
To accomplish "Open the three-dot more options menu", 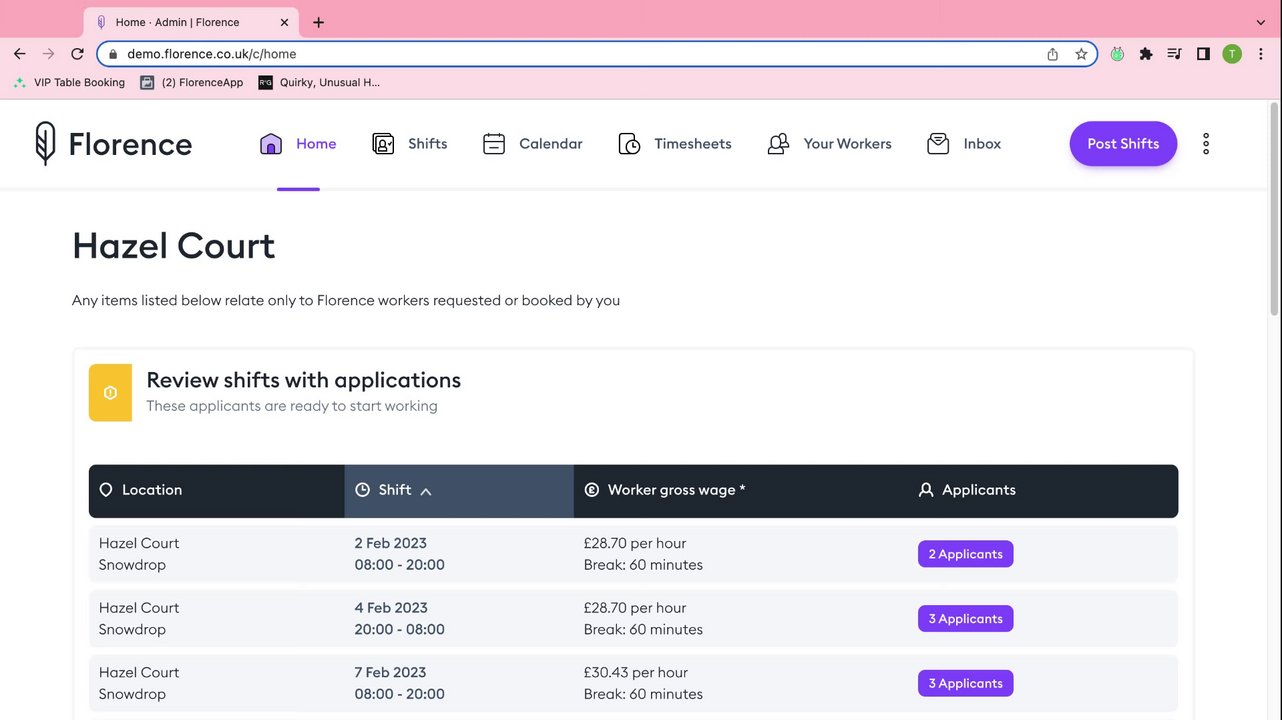I will [x=1206, y=144].
